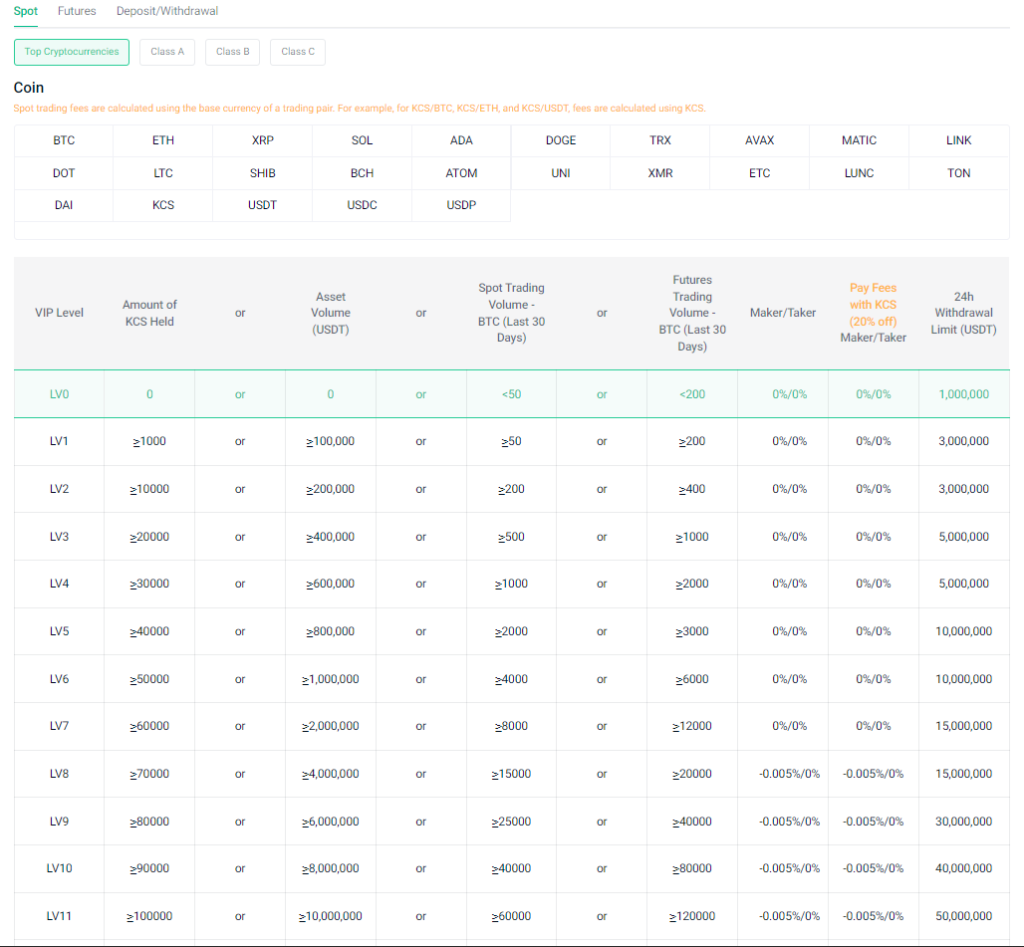1024x947 pixels.
Task: Filter by Class B
Action: (232, 52)
